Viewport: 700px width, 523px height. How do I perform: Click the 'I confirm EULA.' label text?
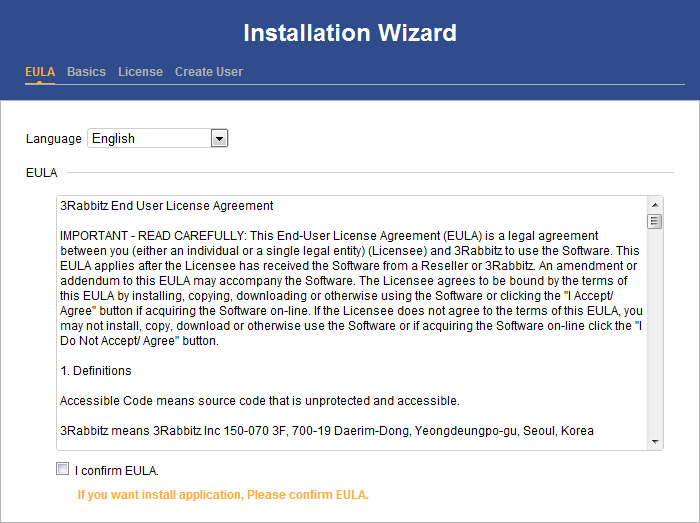point(117,471)
